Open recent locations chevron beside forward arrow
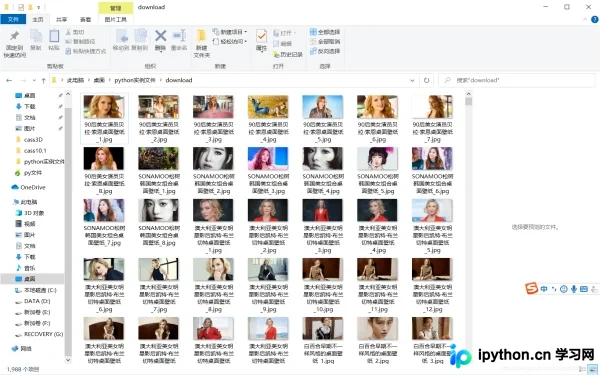600x375 pixels. [34, 80]
